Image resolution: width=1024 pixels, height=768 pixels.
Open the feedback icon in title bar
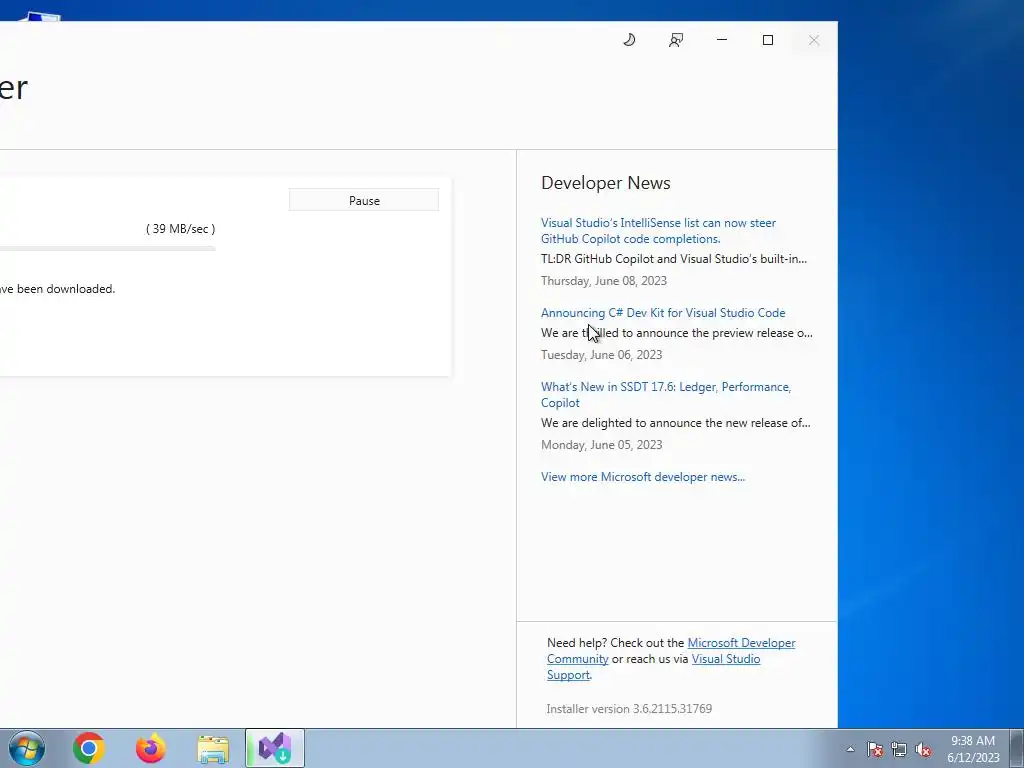pos(676,40)
